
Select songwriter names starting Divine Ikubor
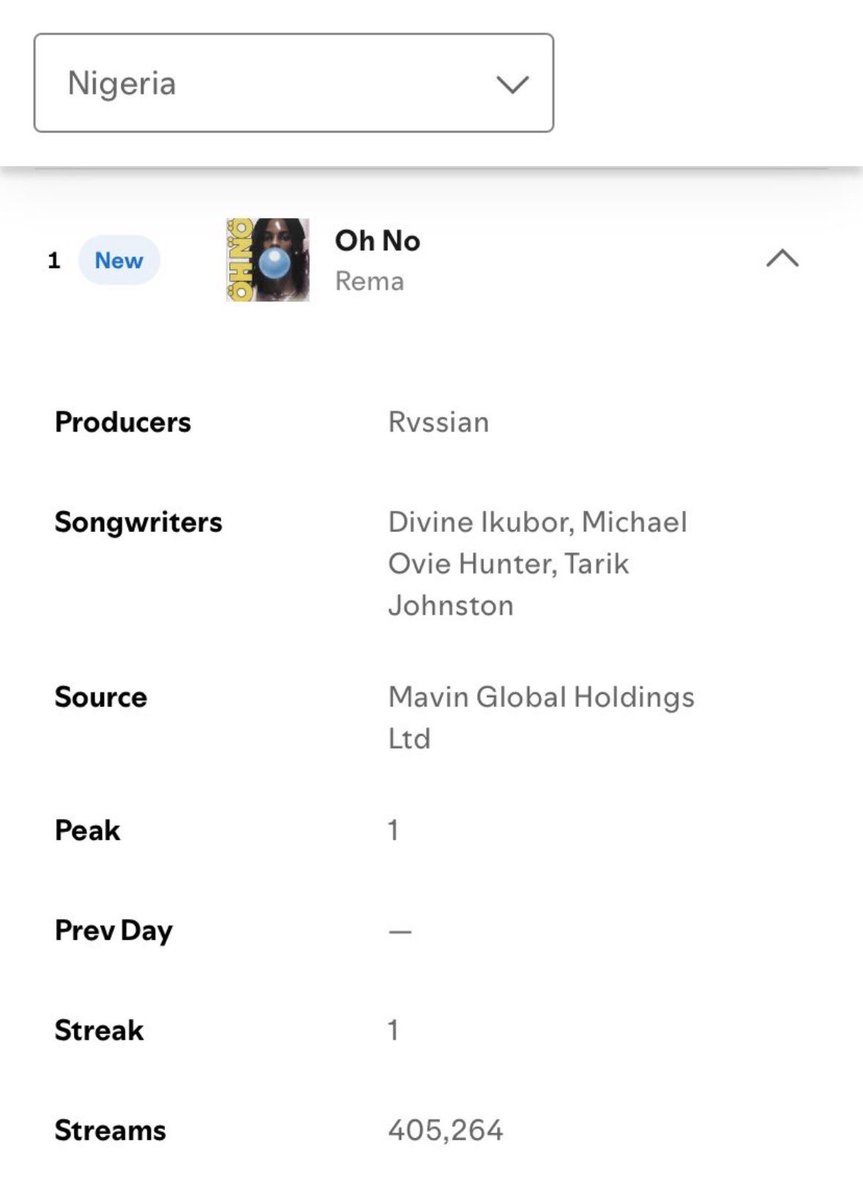pos(538,563)
